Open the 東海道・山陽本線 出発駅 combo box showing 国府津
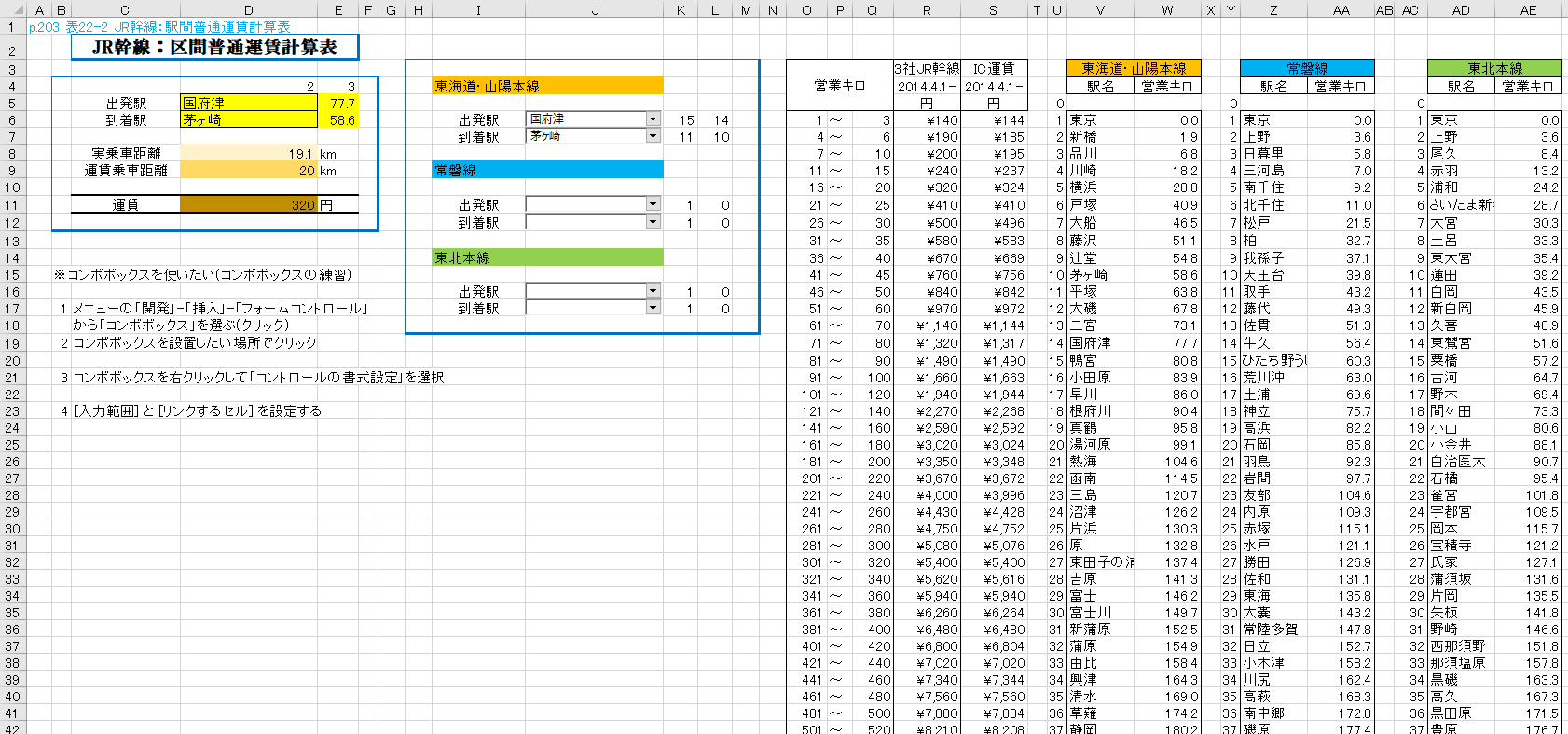The height and width of the screenshot is (734, 1568). click(x=593, y=119)
